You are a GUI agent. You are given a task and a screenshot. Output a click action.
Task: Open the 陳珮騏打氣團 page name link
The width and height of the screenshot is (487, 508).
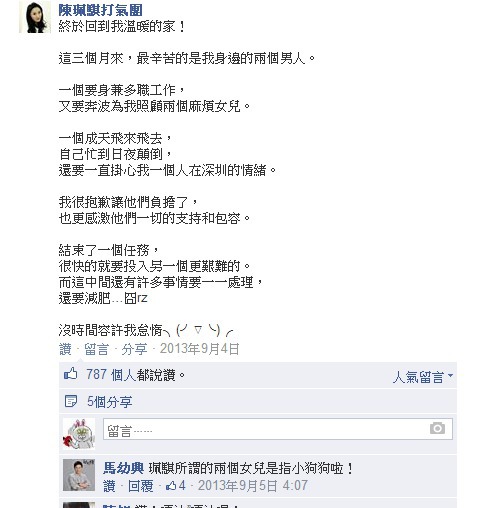click(100, 10)
